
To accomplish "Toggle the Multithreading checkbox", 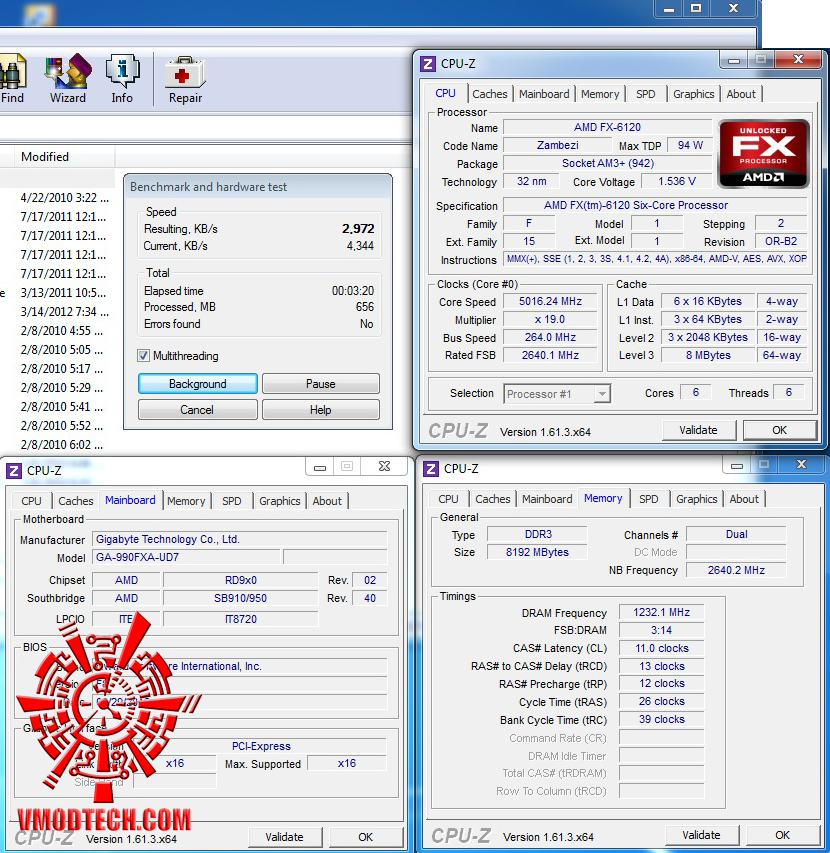I will click(143, 356).
